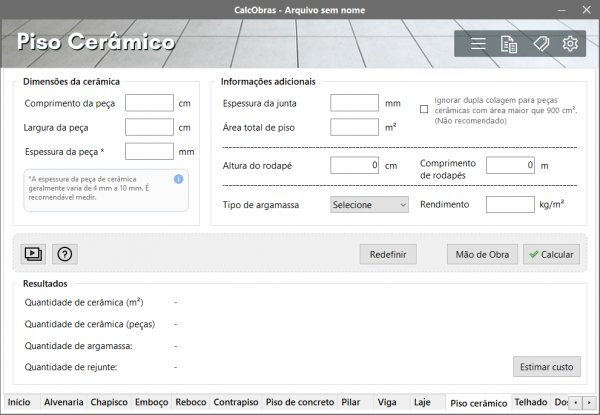Screen dimensions: 600x415
Task: Focus the Comprimento da peça field
Action: 150,103
